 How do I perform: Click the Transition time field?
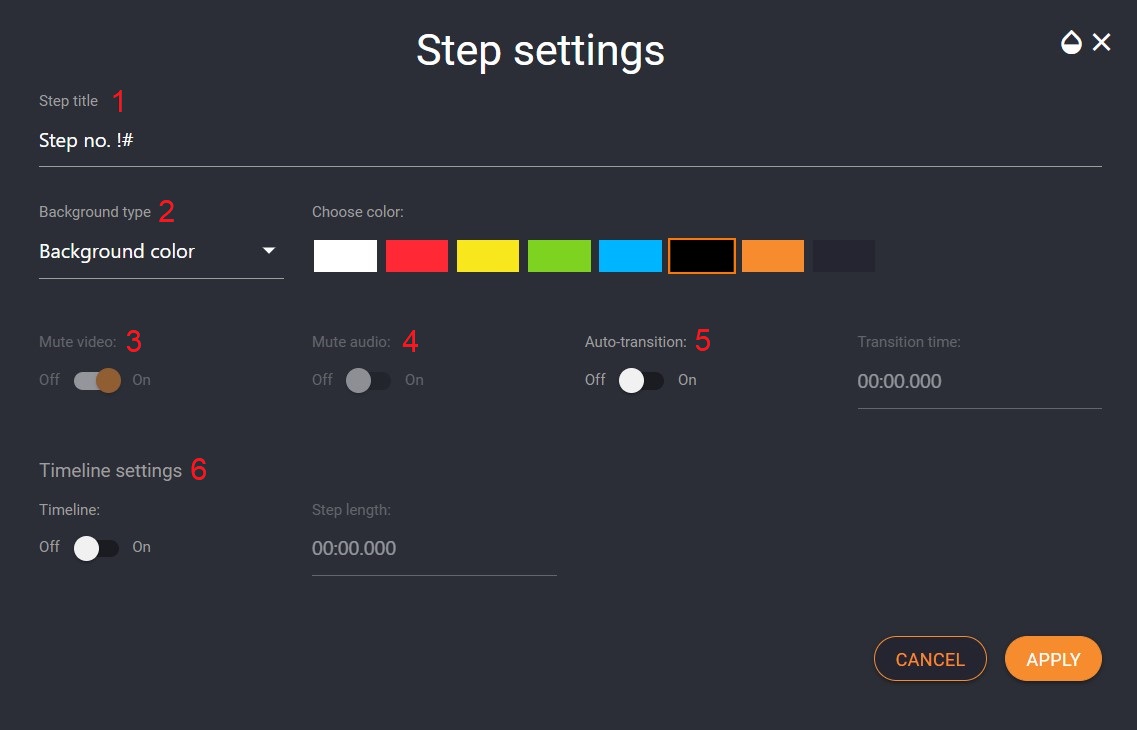pos(980,381)
